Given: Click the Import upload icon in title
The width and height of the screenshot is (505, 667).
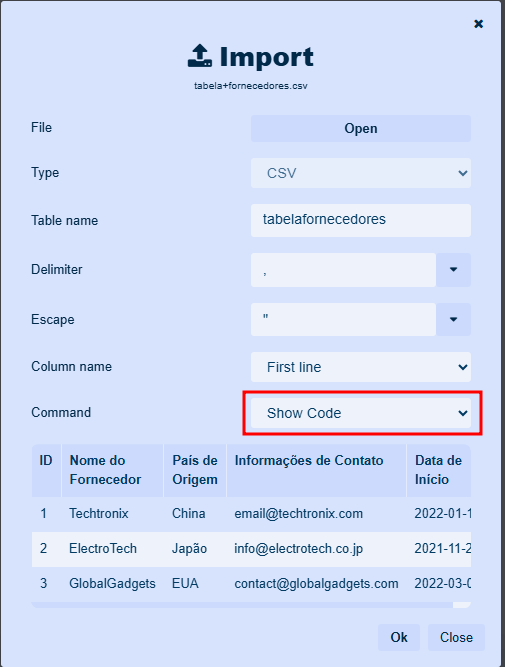Looking at the screenshot, I should [x=200, y=56].
